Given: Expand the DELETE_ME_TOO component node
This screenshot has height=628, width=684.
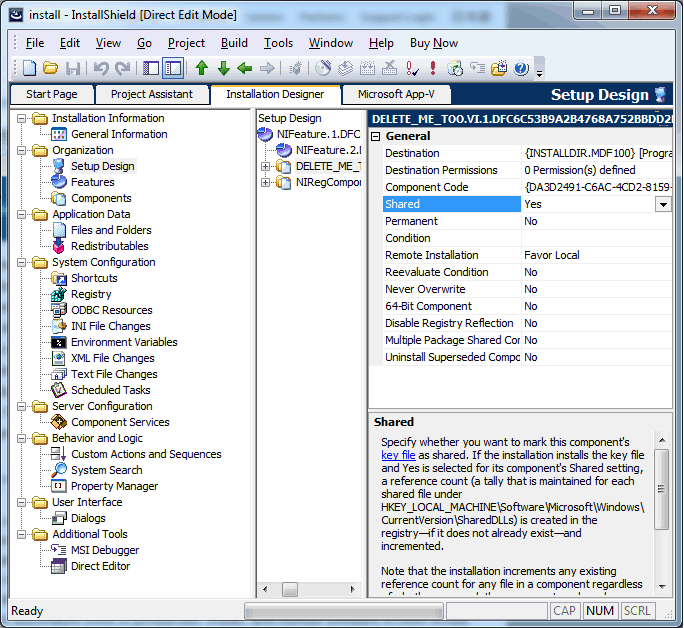Looking at the screenshot, I should tap(266, 166).
